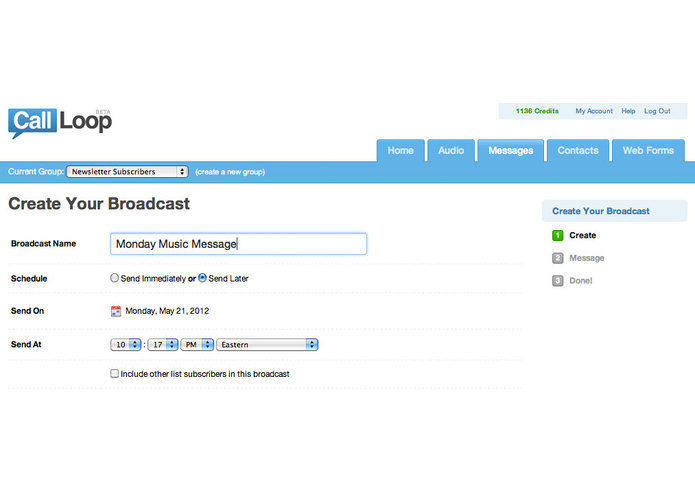Go to the Home tab
Viewport: 695px width, 494px height.
tap(401, 151)
